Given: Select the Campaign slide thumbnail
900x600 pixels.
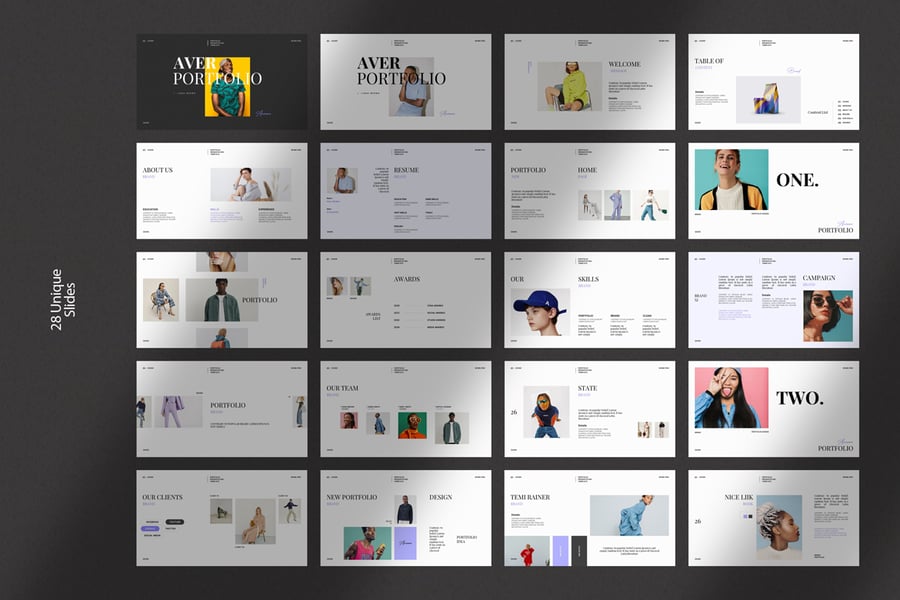Looking at the screenshot, I should click(773, 300).
